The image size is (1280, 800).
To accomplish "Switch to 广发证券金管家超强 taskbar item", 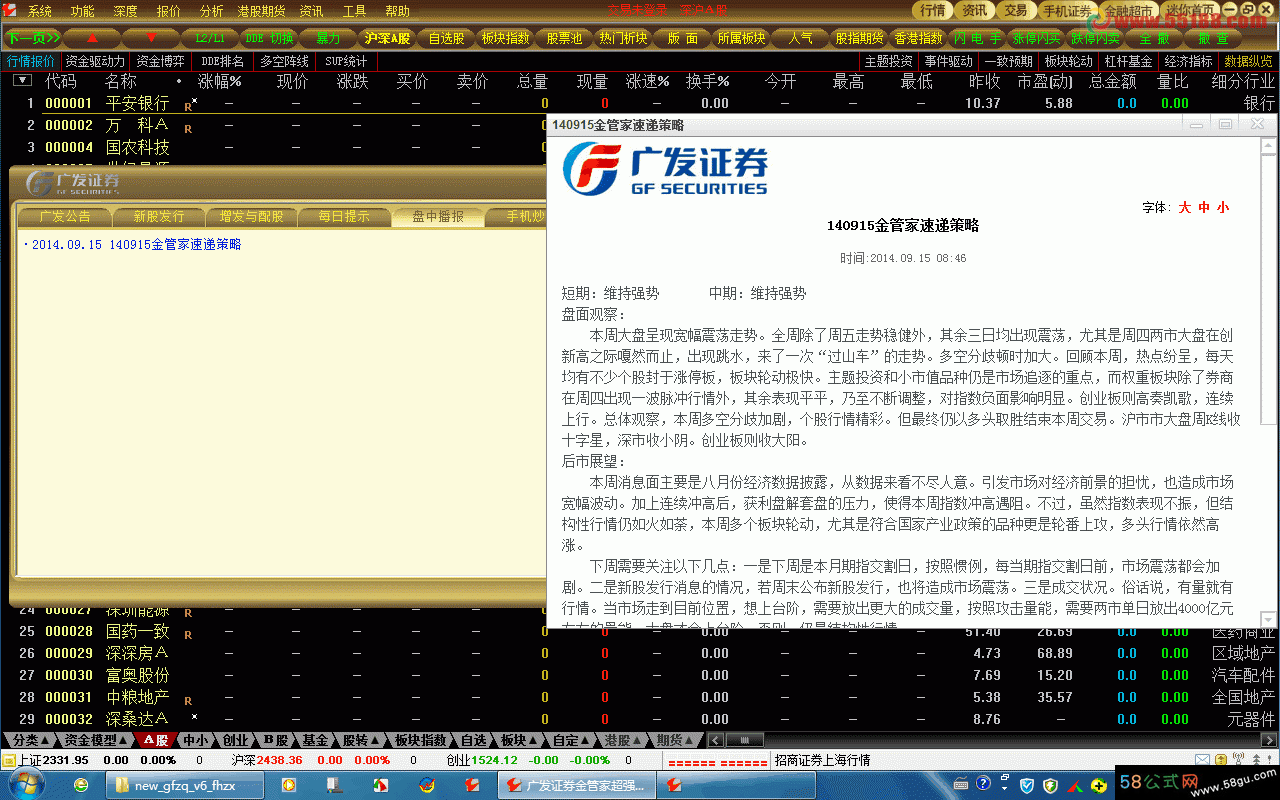I will click(577, 785).
